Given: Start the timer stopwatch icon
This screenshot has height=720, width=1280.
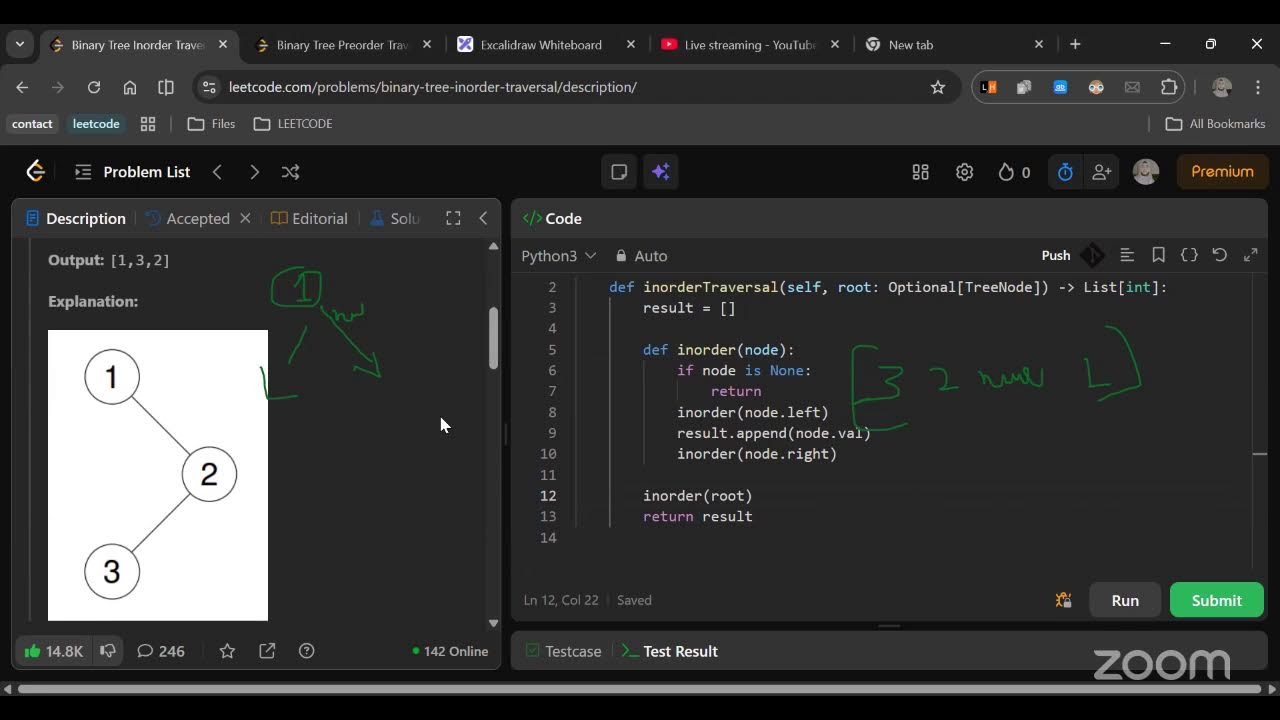Looking at the screenshot, I should click(1065, 172).
